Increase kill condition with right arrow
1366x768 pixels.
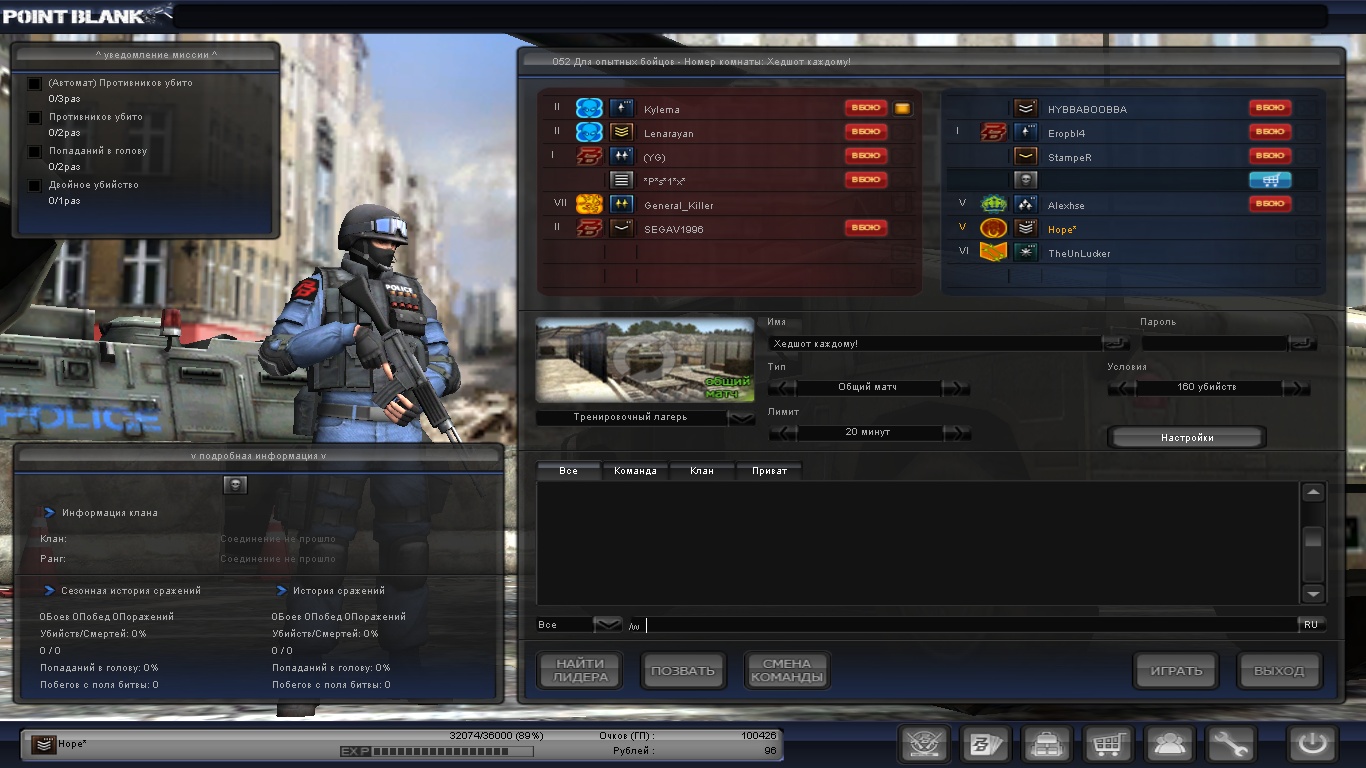pos(1295,388)
